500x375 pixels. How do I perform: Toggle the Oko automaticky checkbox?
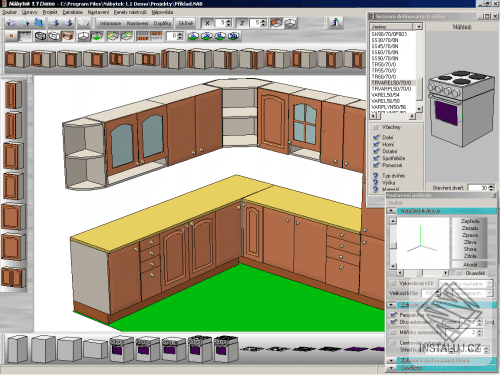[x=394, y=322]
